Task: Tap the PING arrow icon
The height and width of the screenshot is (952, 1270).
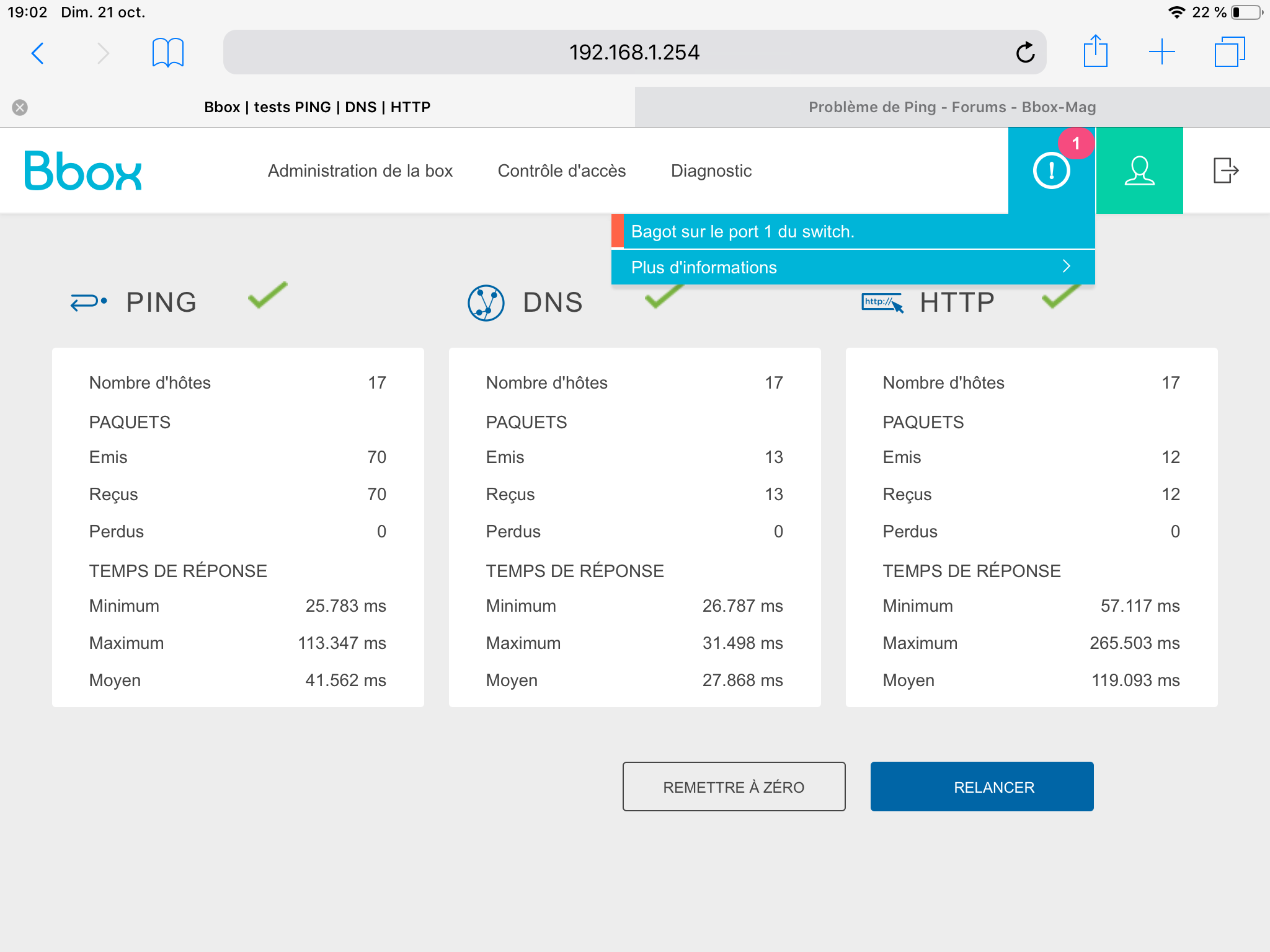Action: point(88,302)
